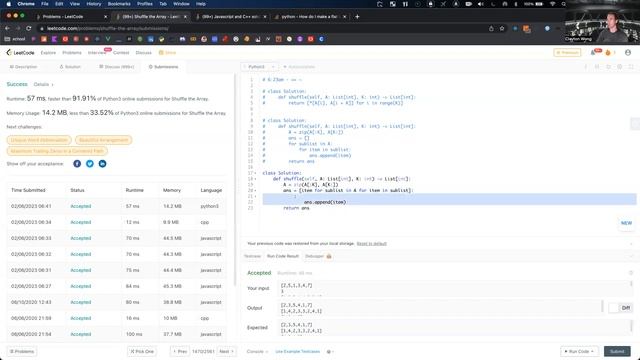Click the submissions panel scrollbar
640x360 pixels.
tap(235, 180)
